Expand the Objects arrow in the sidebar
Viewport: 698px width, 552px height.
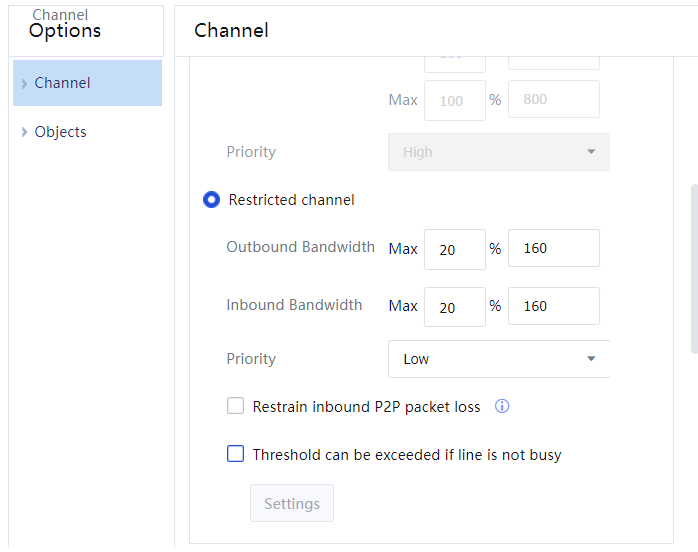[24, 132]
